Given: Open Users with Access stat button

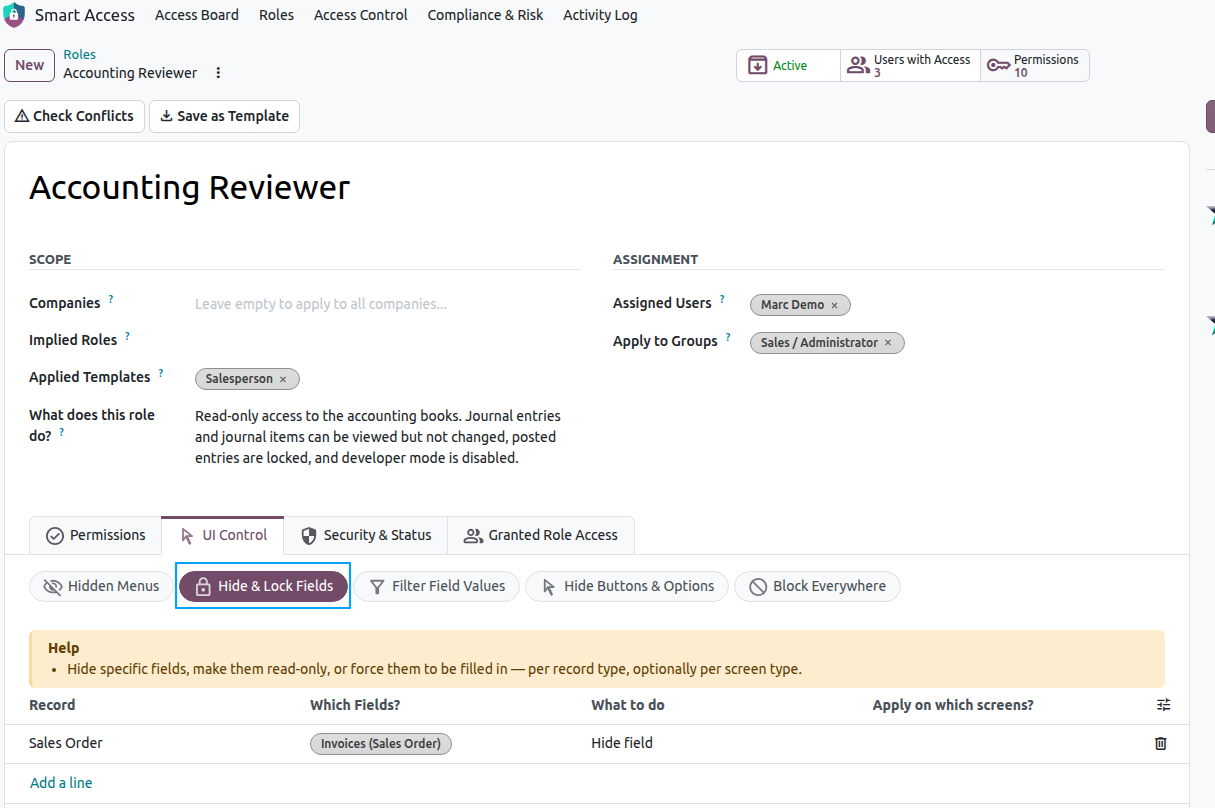Looking at the screenshot, I should click(x=910, y=66).
